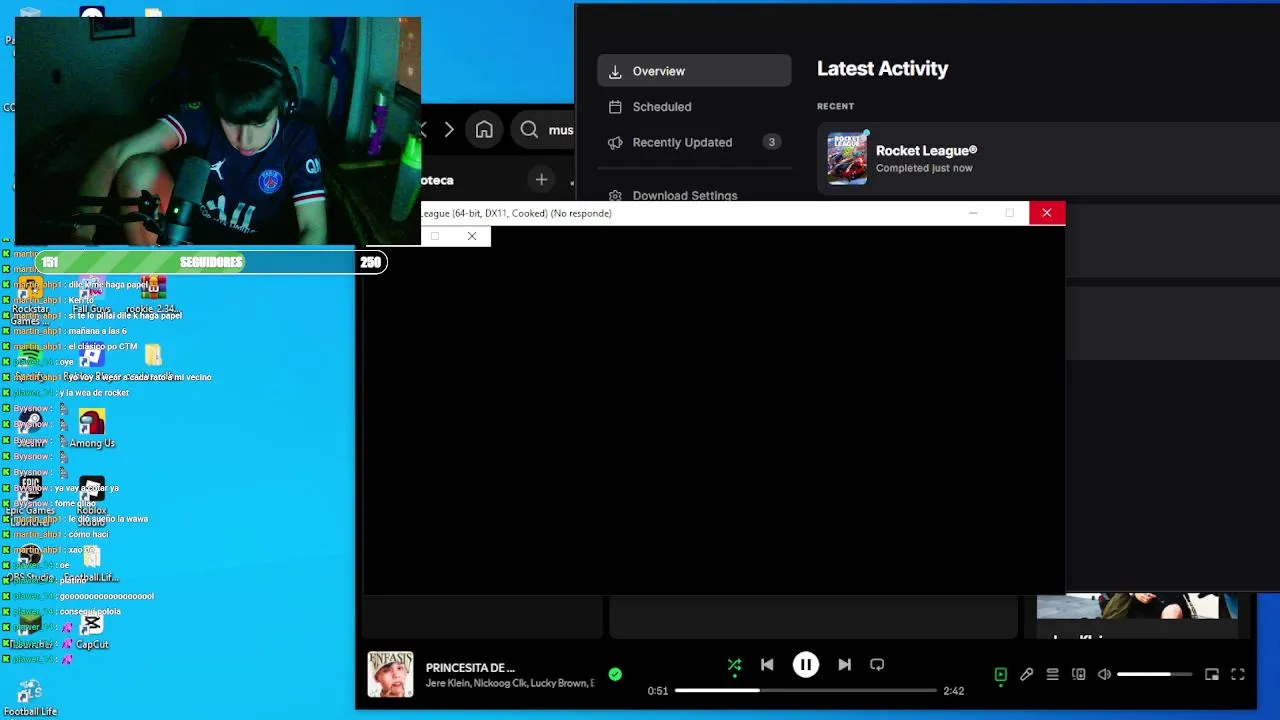Open the Spotify miniplayer icon

click(1211, 675)
